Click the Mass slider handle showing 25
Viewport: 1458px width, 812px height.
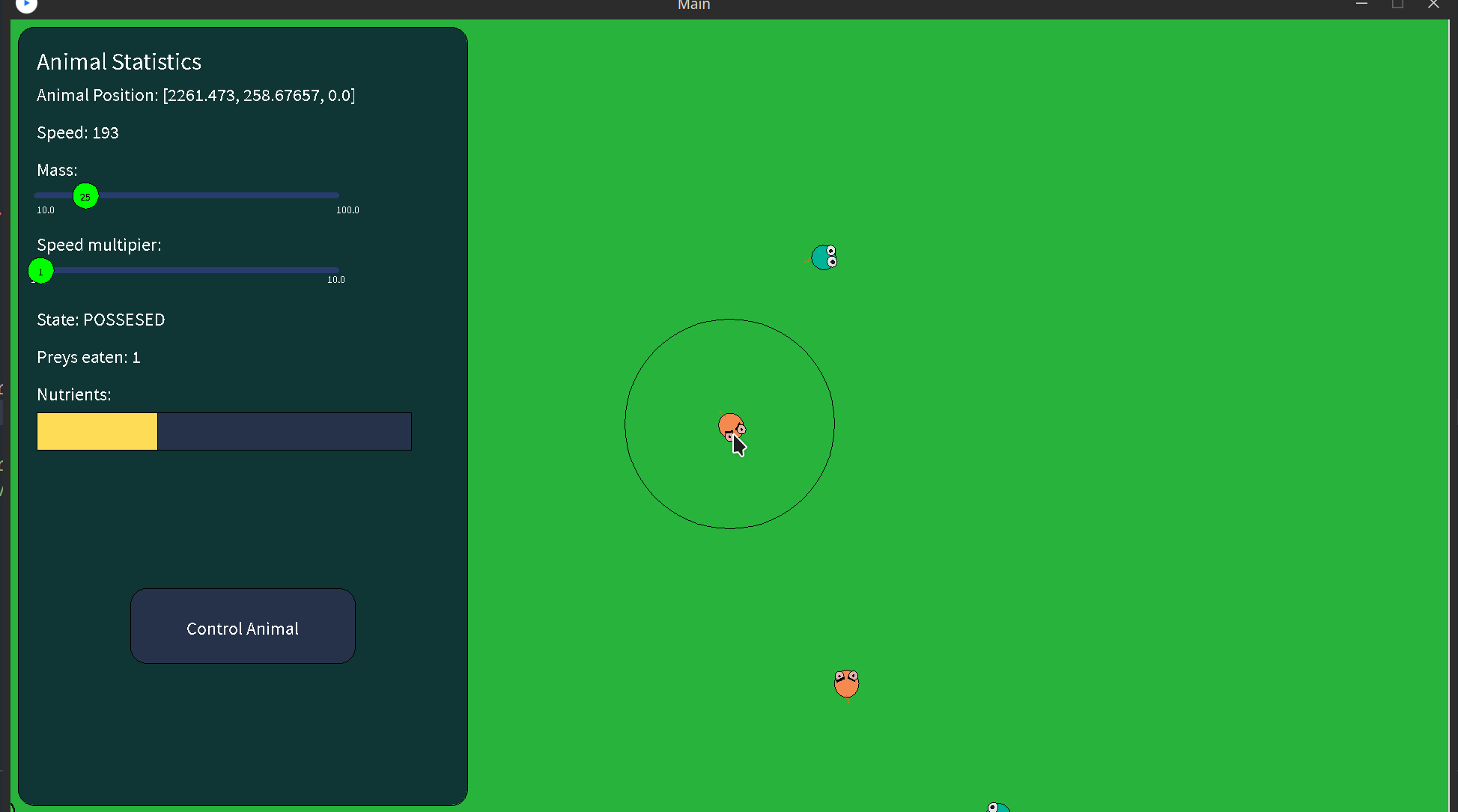pyautogui.click(x=85, y=196)
